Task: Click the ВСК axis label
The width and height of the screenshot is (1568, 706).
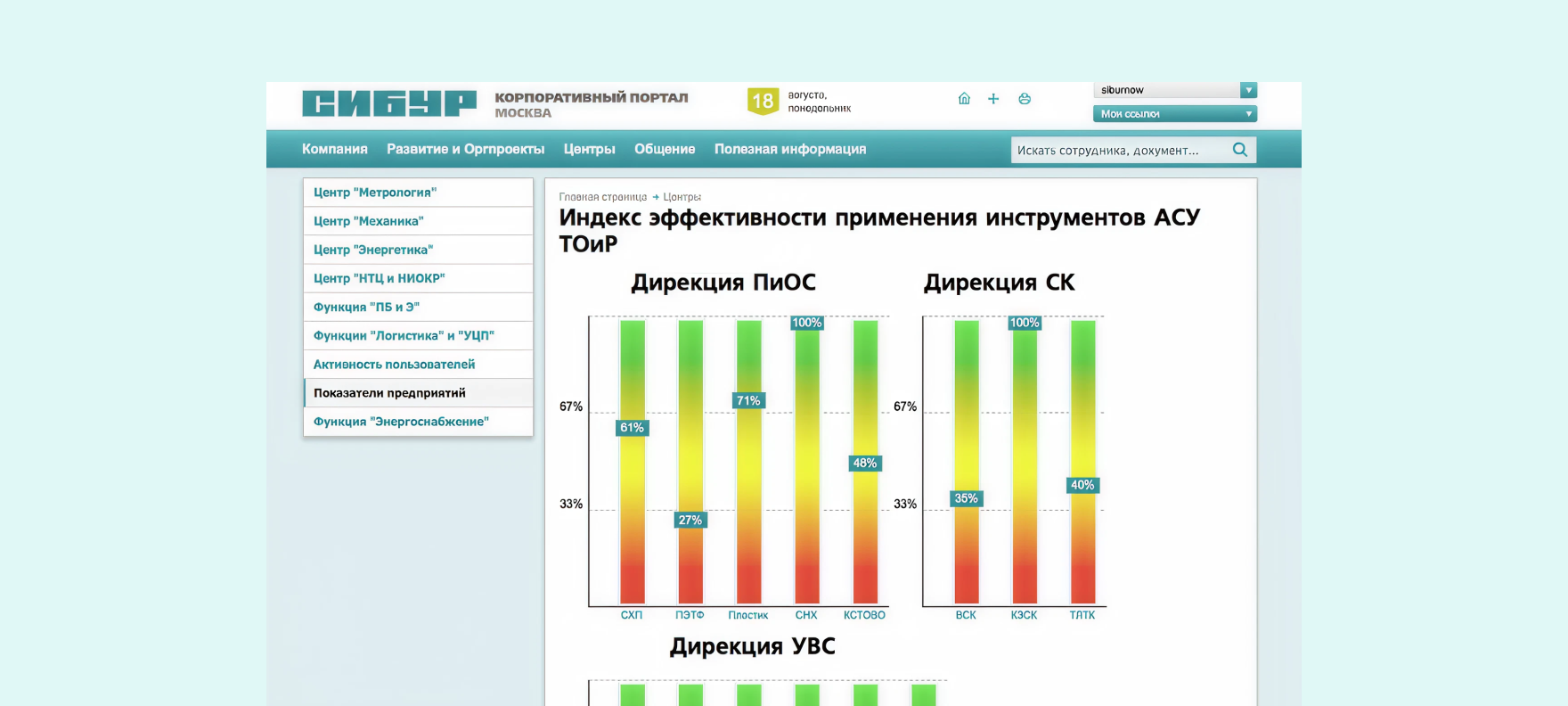Action: [x=966, y=615]
